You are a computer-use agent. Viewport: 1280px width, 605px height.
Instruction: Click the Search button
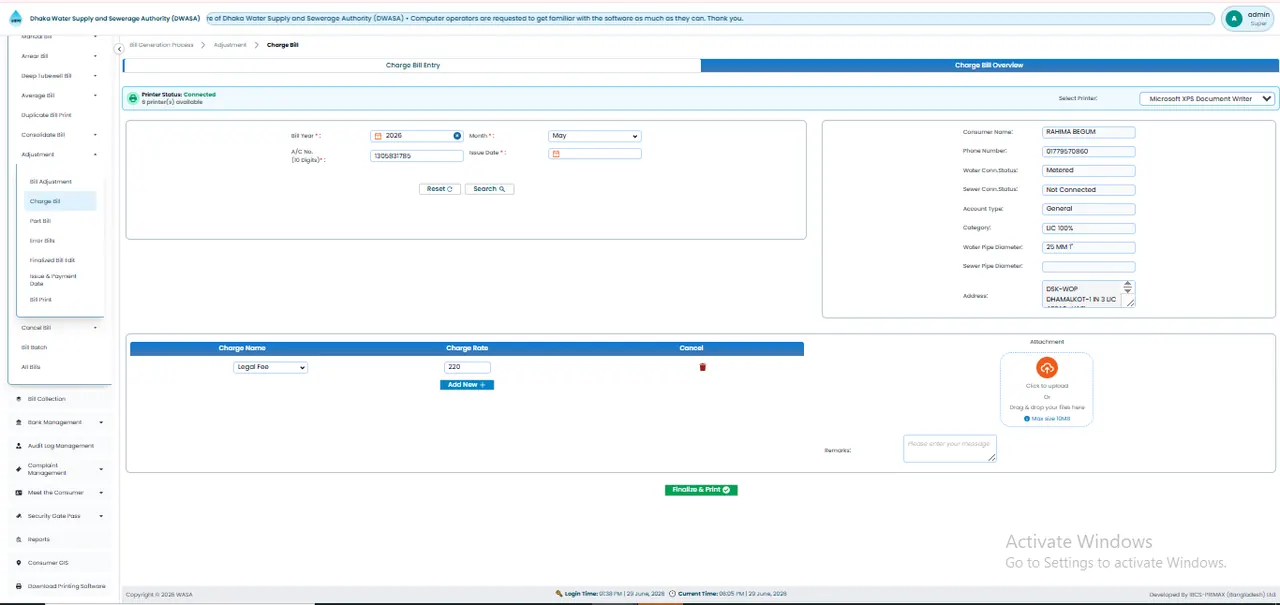click(x=489, y=188)
